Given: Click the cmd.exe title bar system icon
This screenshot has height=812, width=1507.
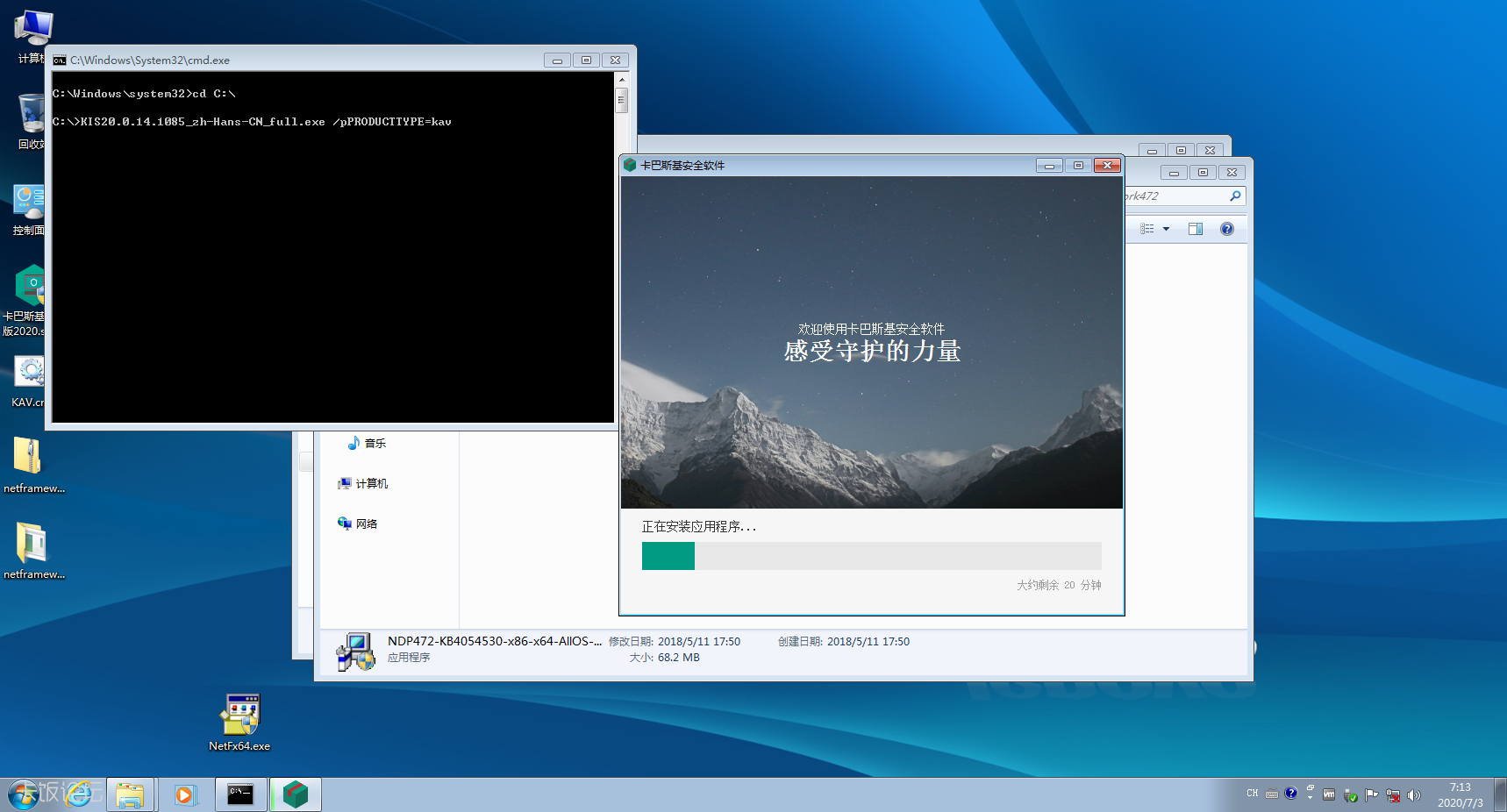Looking at the screenshot, I should click(x=60, y=61).
